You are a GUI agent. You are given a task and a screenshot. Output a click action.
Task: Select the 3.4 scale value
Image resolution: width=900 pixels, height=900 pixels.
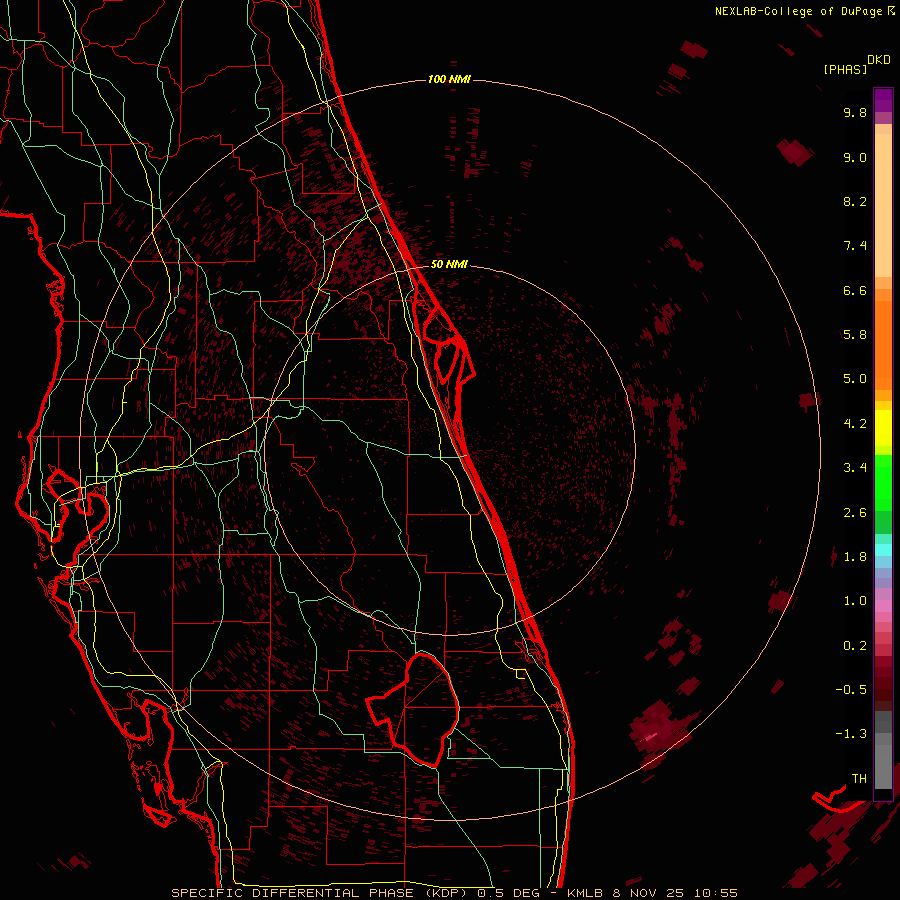[x=855, y=468]
